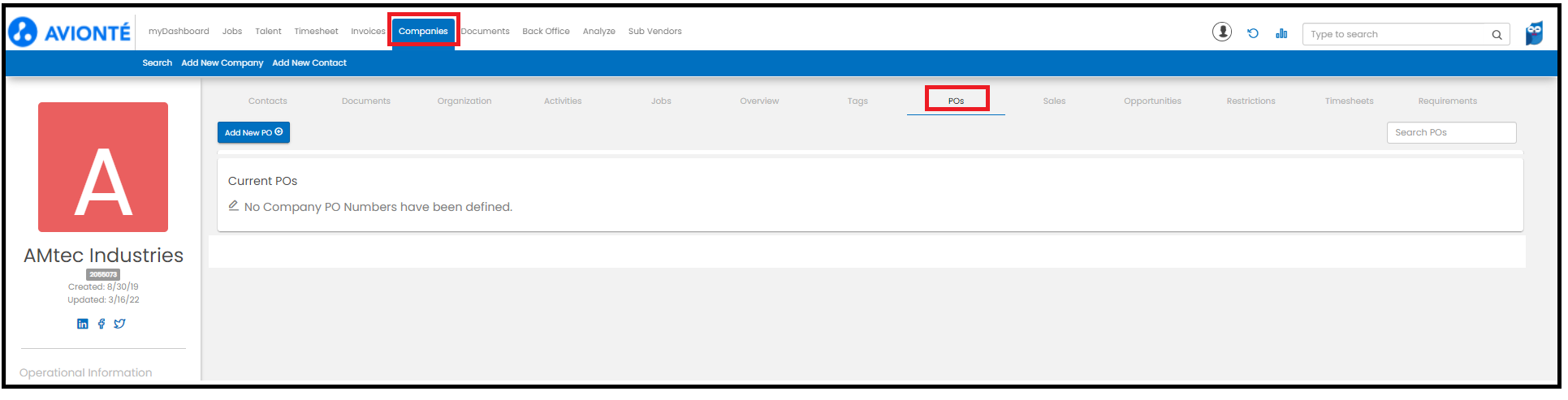Click the Avionté logo
Screen dimensions: 1568x400
pos(69,32)
